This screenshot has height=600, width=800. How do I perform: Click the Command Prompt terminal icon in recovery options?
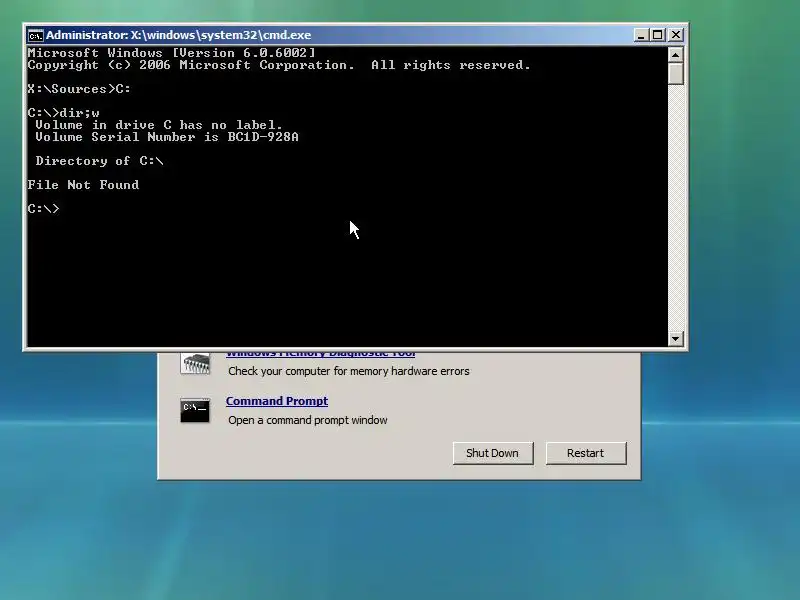pyautogui.click(x=195, y=411)
